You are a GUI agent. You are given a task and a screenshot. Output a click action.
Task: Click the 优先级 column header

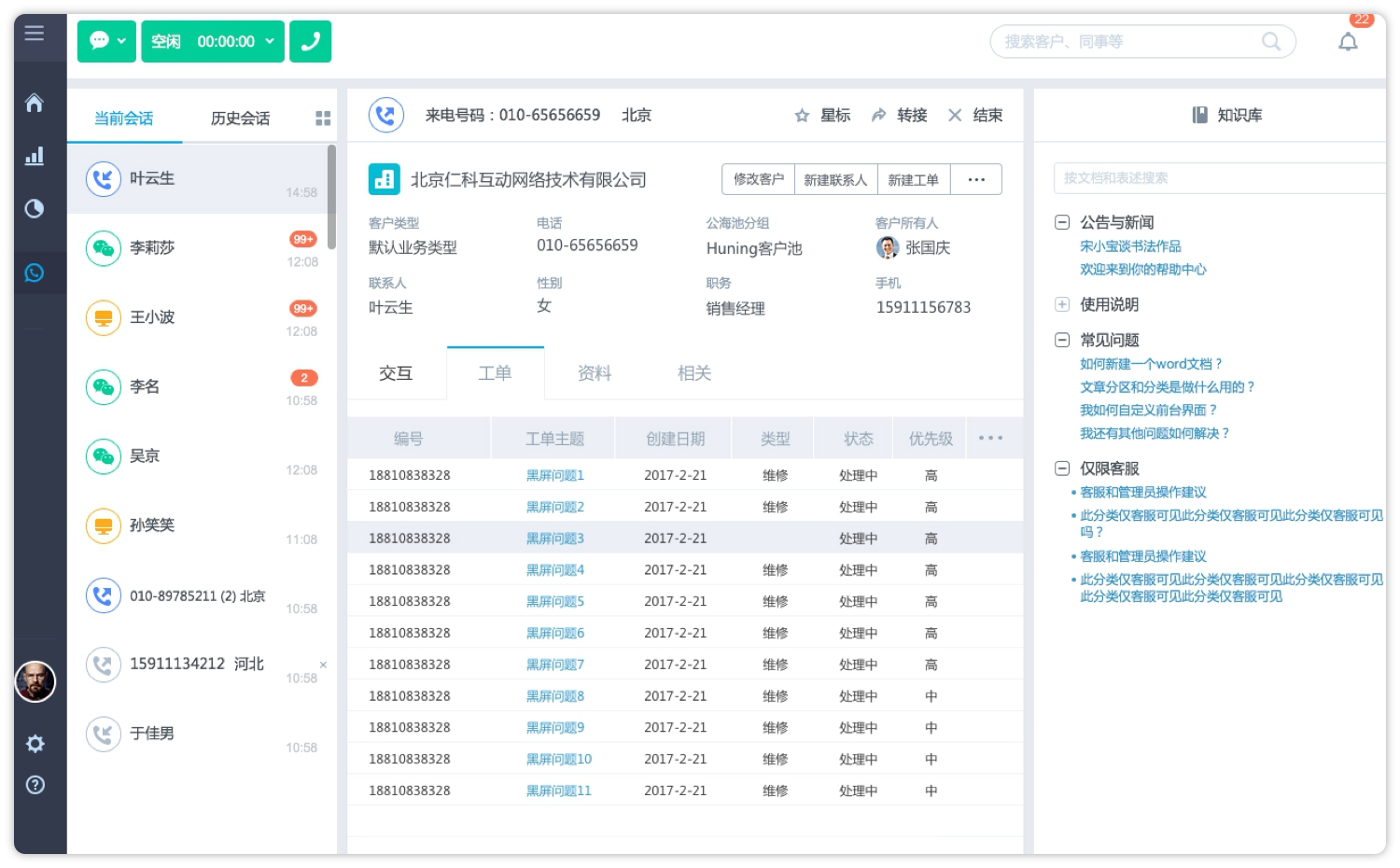coord(931,439)
